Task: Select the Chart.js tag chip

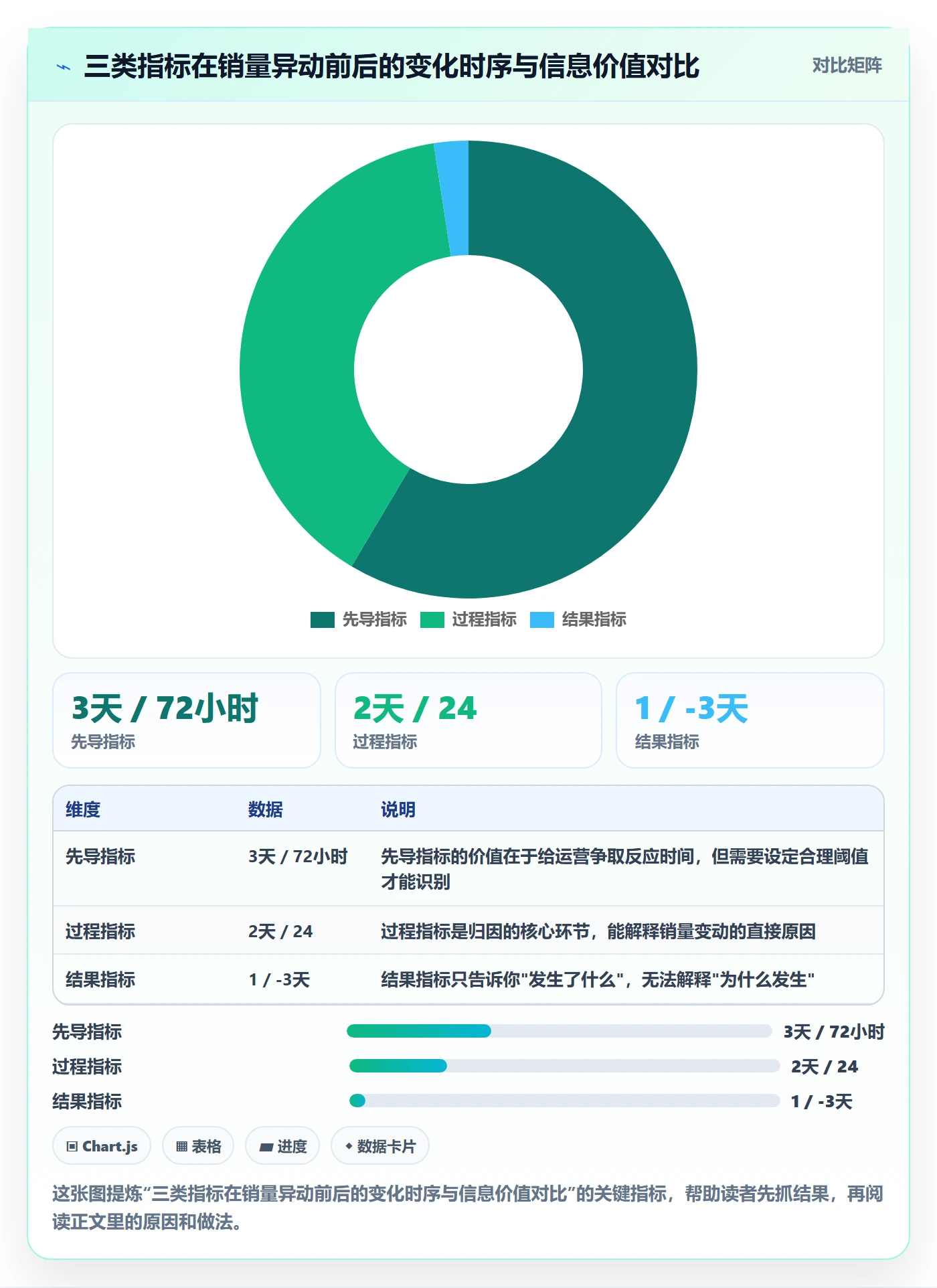Action: click(102, 1146)
